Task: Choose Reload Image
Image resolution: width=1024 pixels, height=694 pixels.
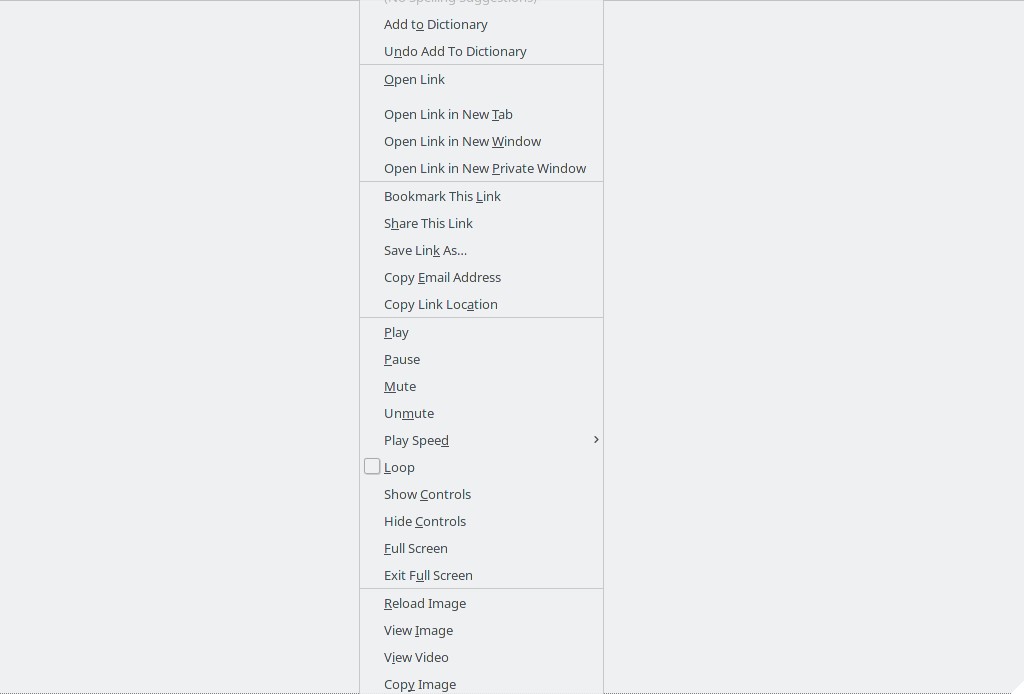Action: [x=481, y=604]
